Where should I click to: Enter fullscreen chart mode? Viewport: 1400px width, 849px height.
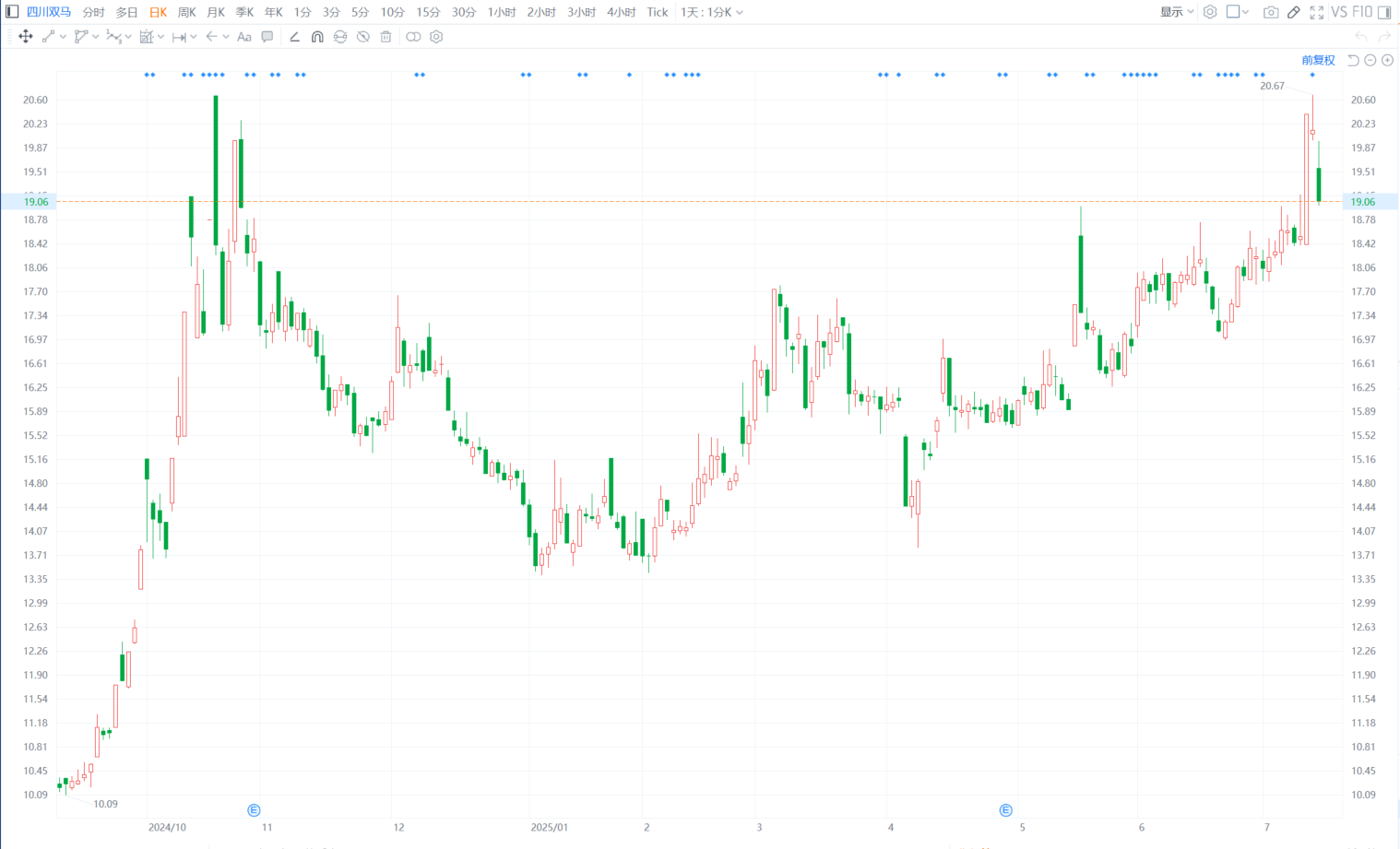pyautogui.click(x=1317, y=12)
